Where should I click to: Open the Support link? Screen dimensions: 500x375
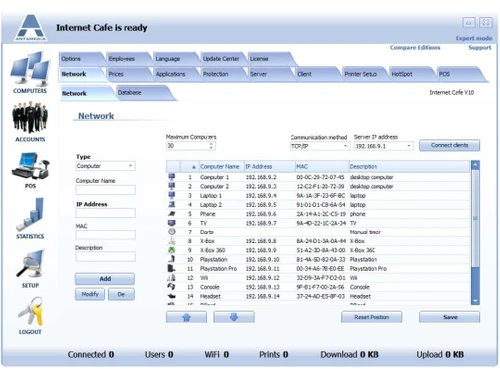(x=480, y=48)
